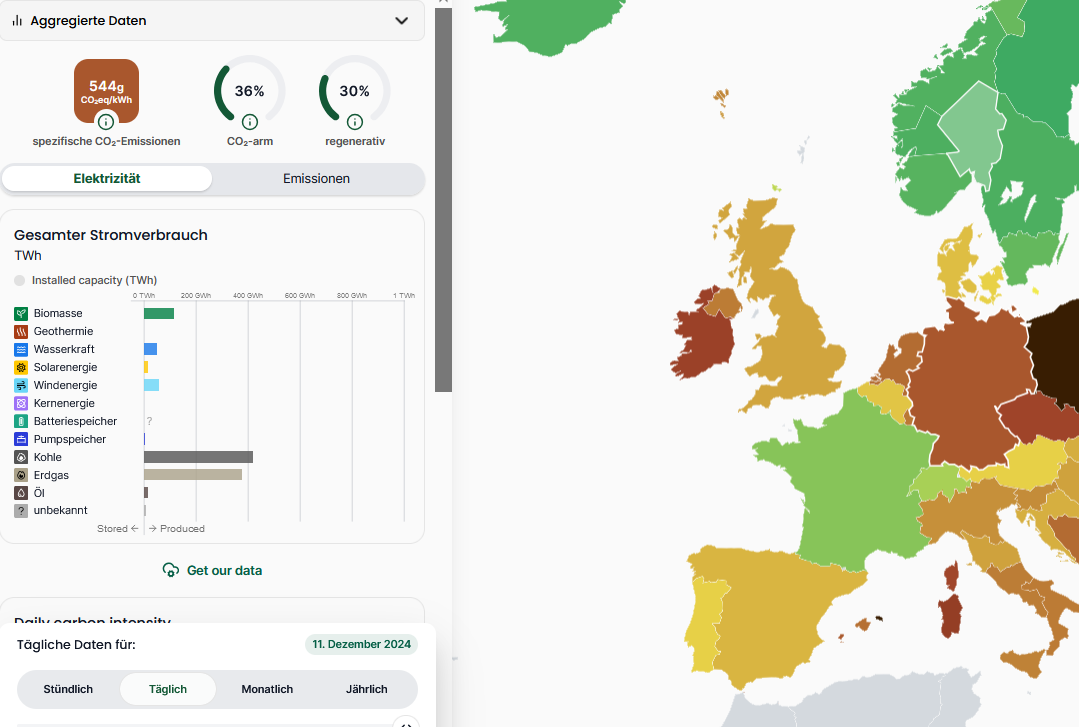Click the sidebar vertical scrollbar thumb

[x=444, y=200]
